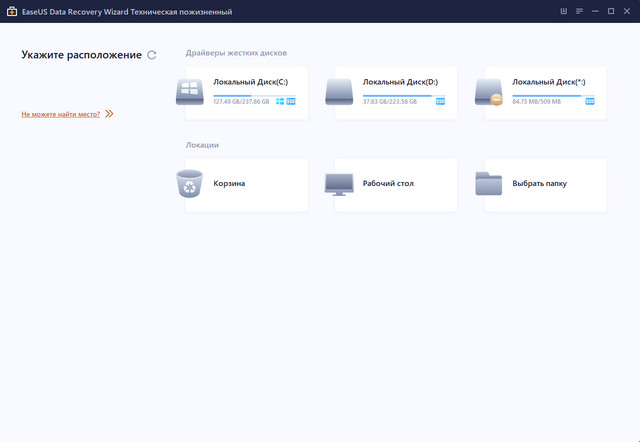Select the Локальный Диск(D:) drive icon
The width and height of the screenshot is (640, 442).
(340, 92)
